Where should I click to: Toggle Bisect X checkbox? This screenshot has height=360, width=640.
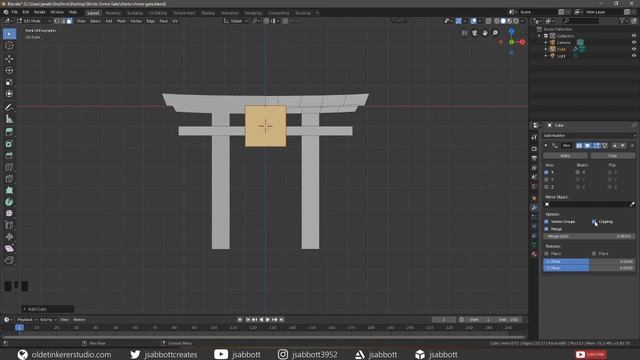pyautogui.click(x=578, y=172)
